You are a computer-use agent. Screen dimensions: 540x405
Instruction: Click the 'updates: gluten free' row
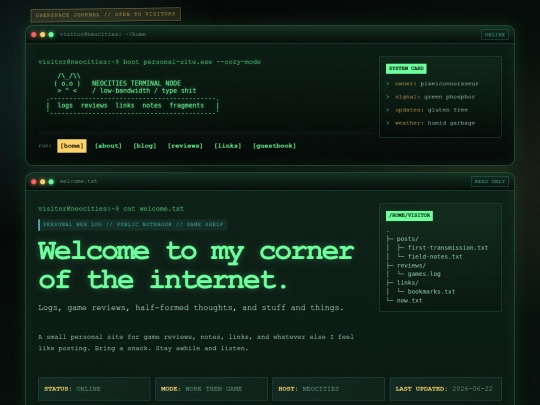point(427,110)
